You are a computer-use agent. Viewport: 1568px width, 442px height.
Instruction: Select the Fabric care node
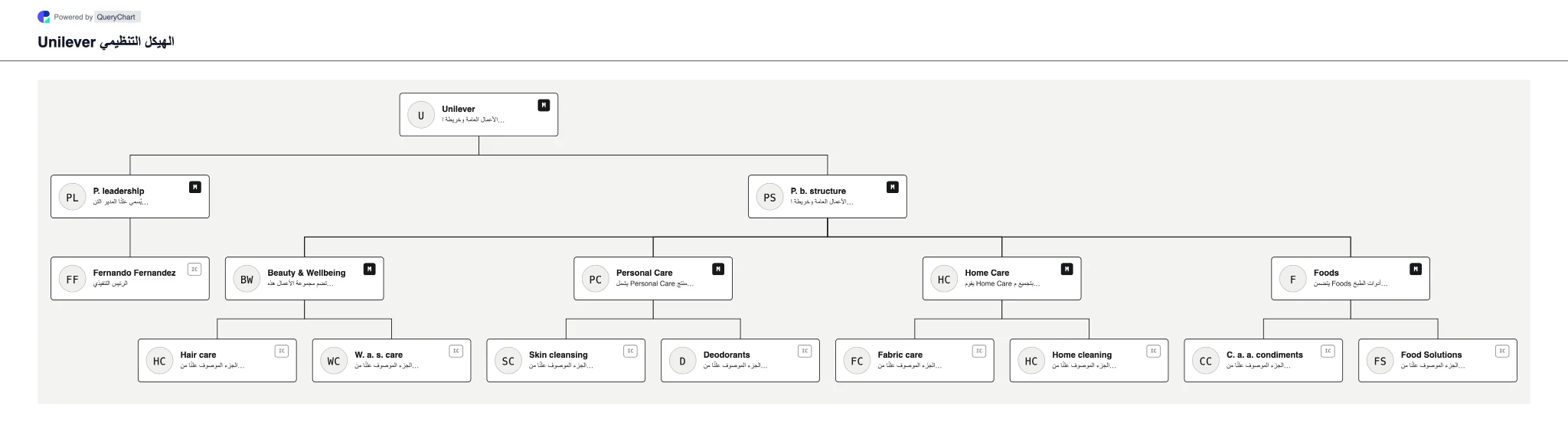click(915, 361)
